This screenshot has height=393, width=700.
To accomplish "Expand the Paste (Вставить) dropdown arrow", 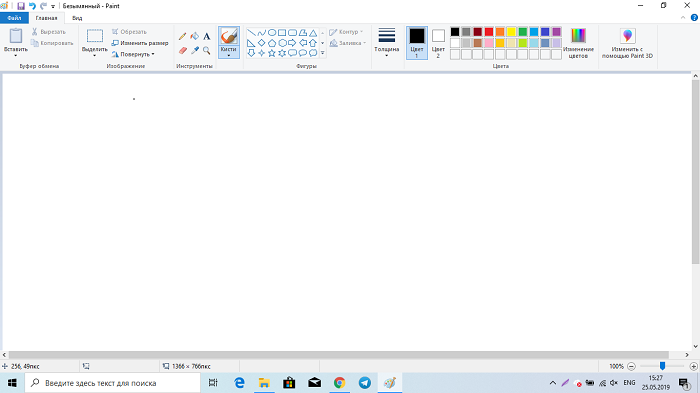I will pos(16,55).
